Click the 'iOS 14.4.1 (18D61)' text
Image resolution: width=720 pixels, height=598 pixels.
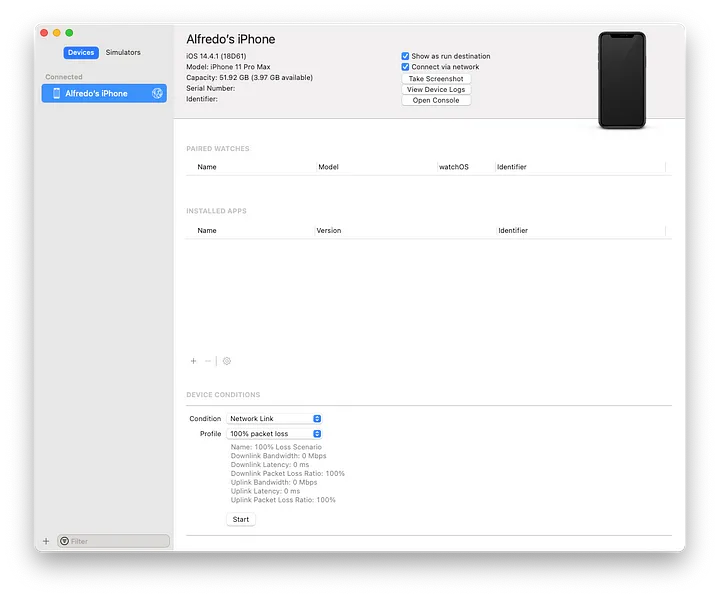216,56
